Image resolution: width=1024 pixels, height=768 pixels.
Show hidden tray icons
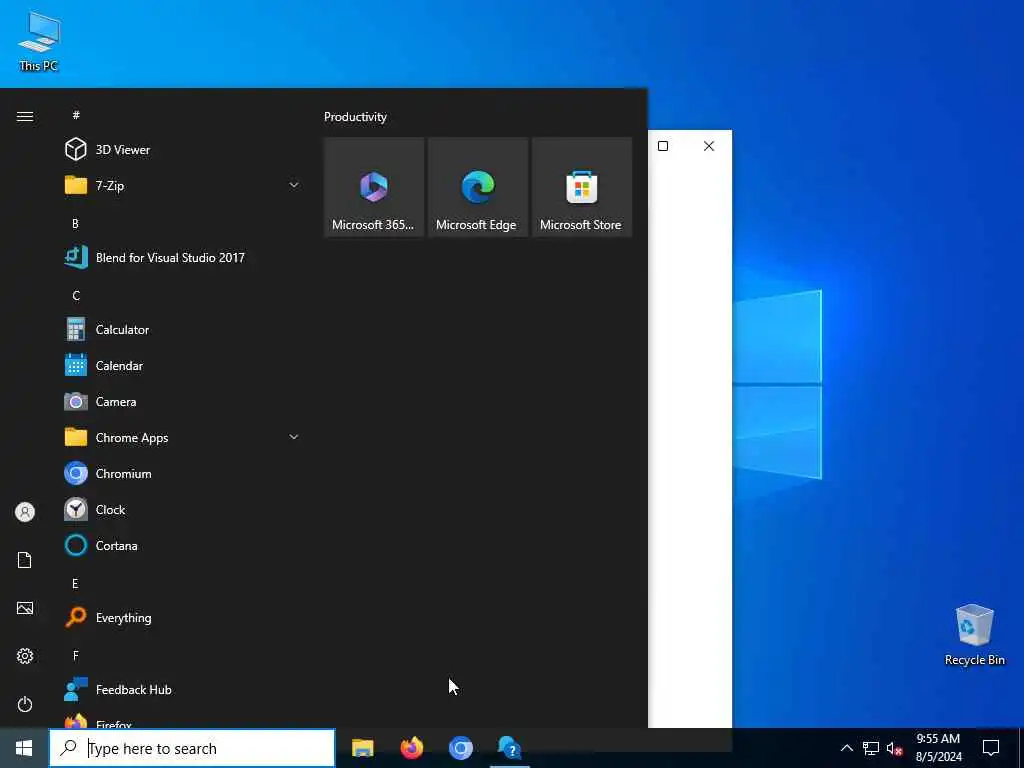tap(846, 748)
